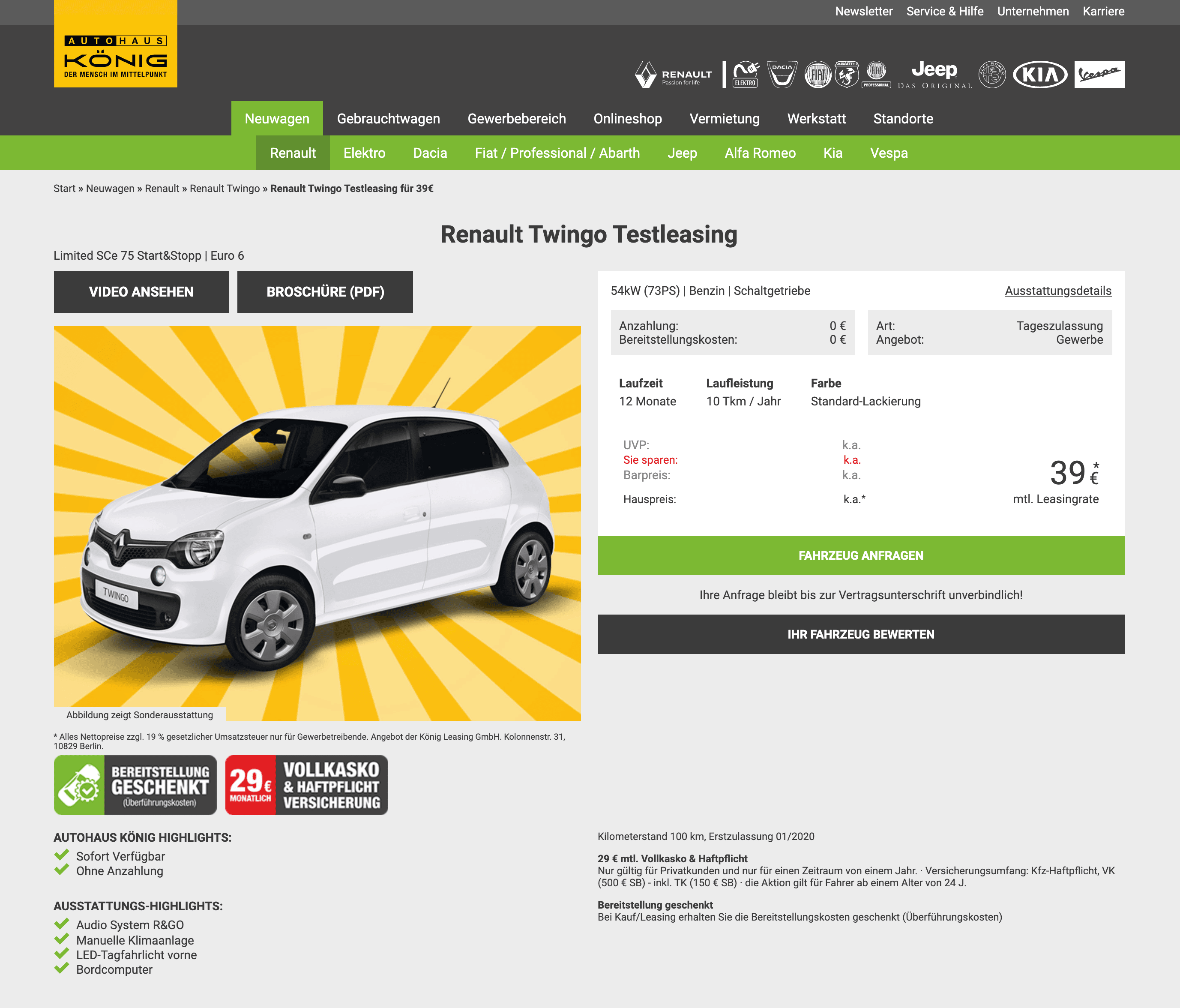Open the Vespa logo

point(1099,75)
